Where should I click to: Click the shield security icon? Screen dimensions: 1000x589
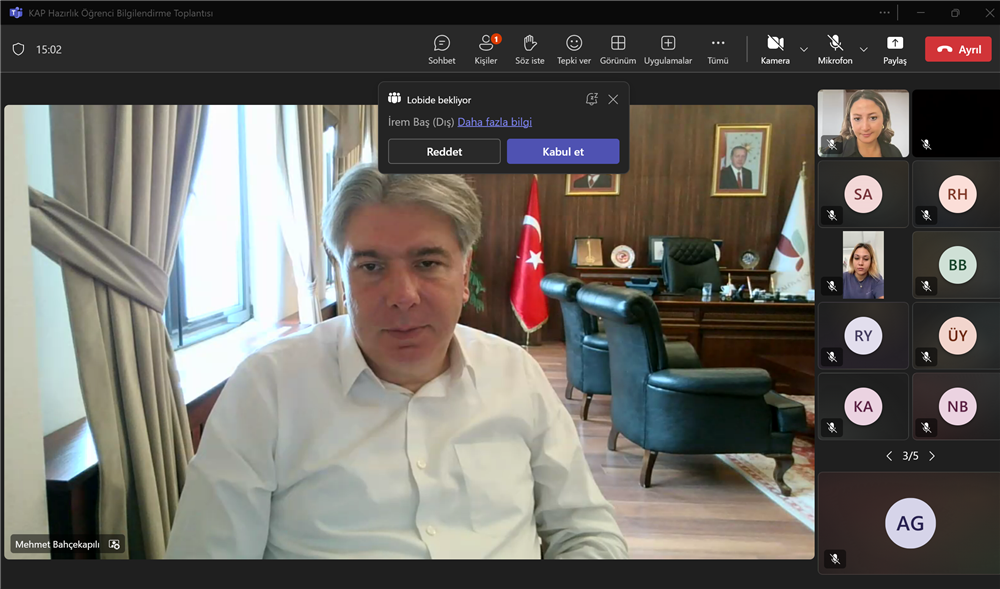(18, 49)
